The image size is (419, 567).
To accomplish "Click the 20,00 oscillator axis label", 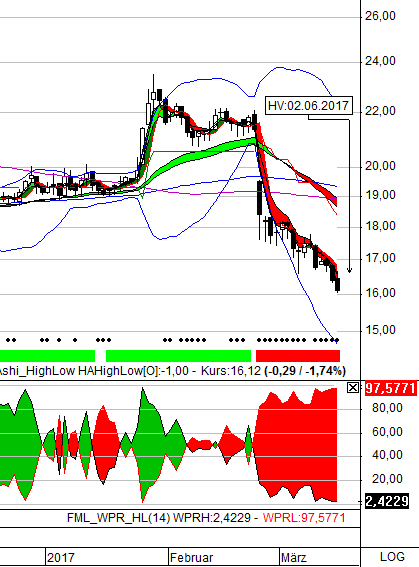I will coord(387,479).
